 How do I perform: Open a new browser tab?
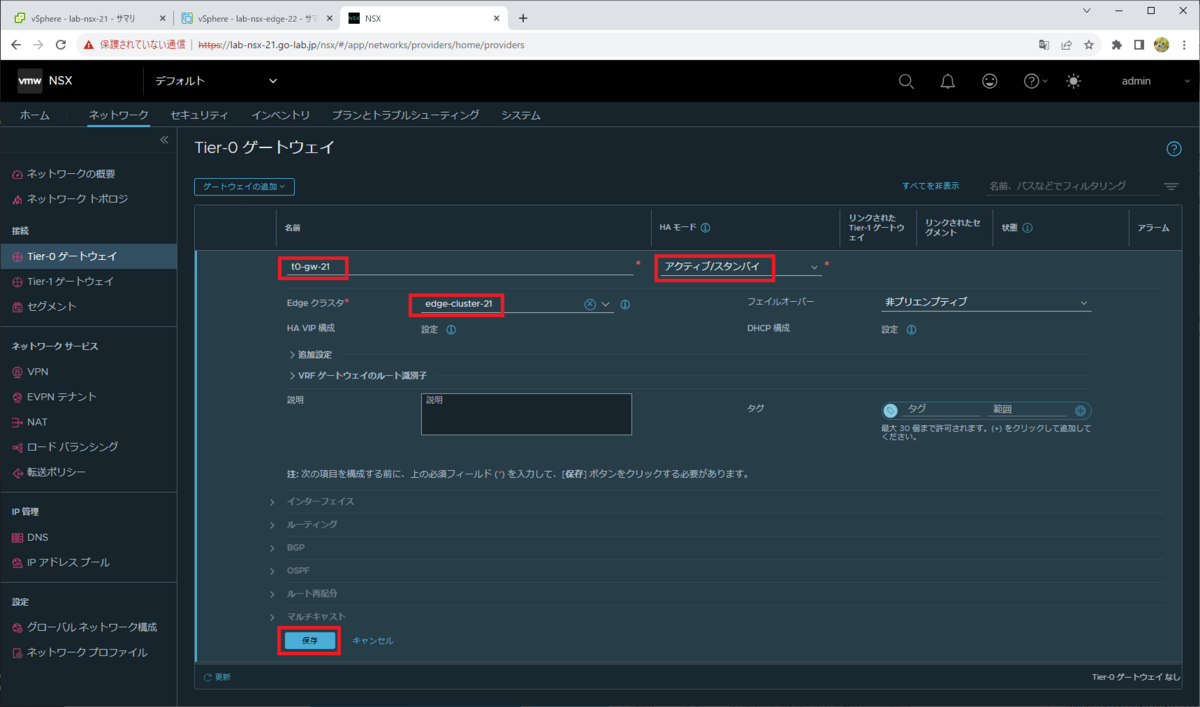[x=522, y=18]
